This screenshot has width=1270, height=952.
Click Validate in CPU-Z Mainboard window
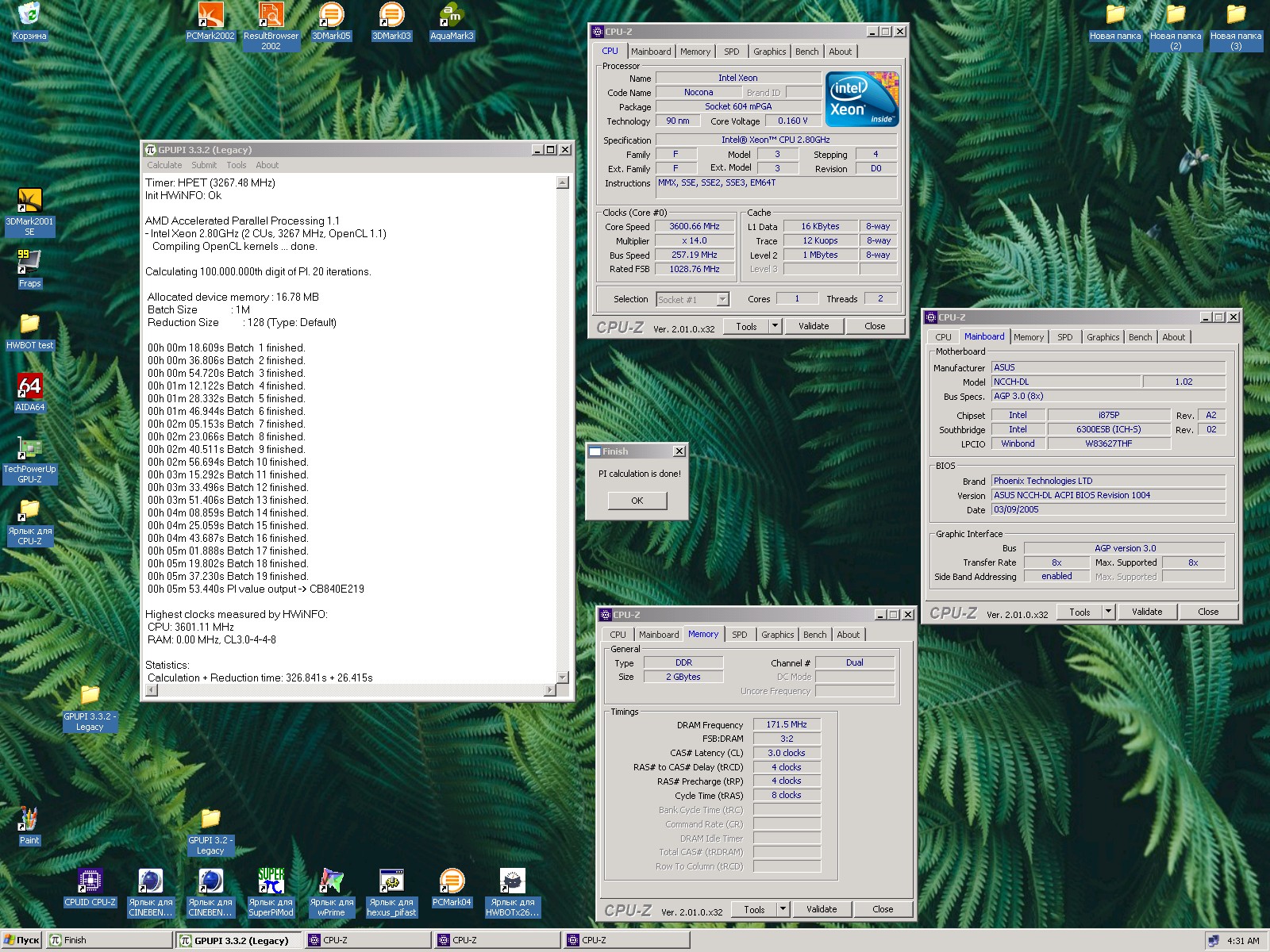(1147, 612)
